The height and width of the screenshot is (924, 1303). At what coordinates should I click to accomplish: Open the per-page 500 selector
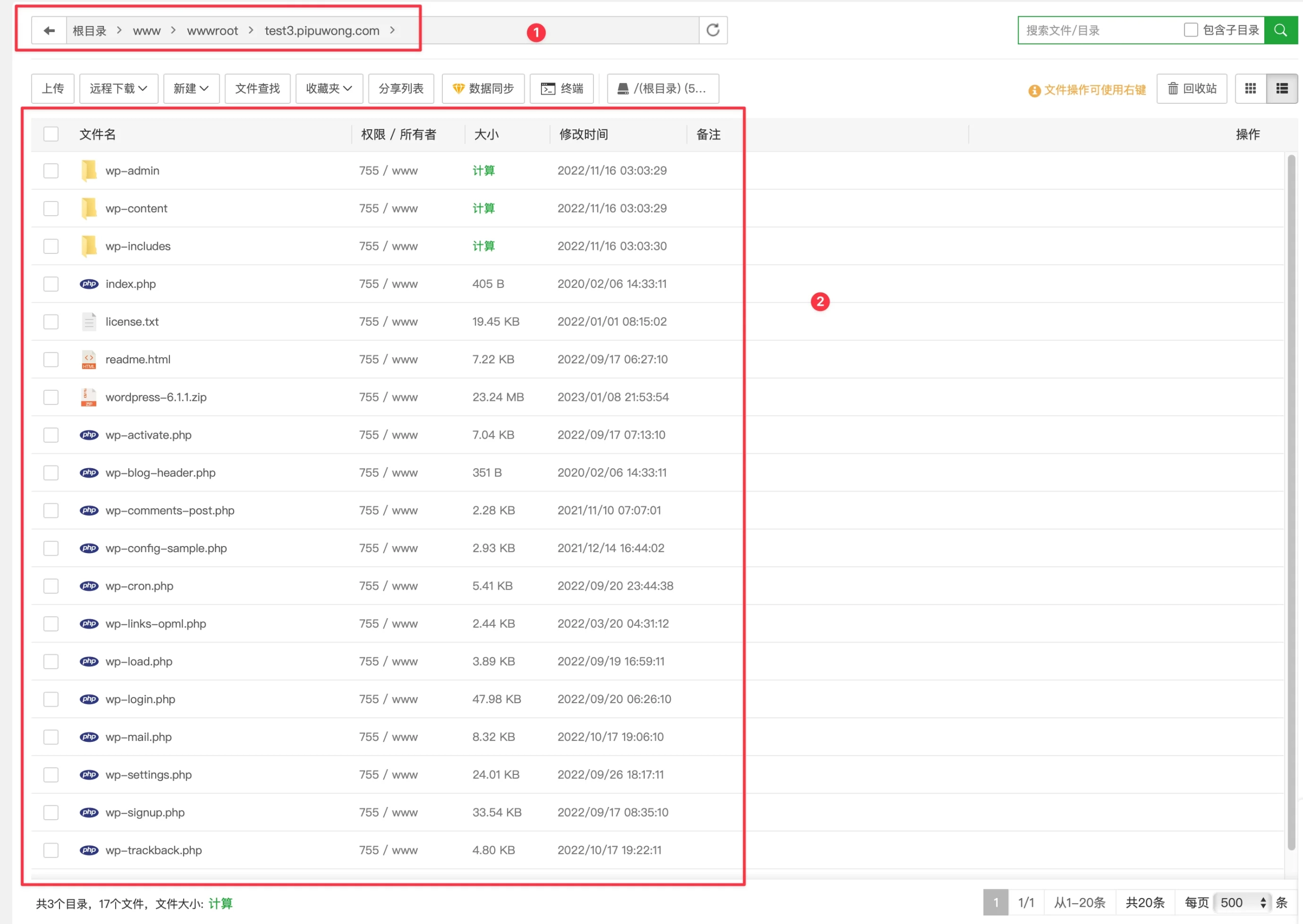click(x=1243, y=903)
